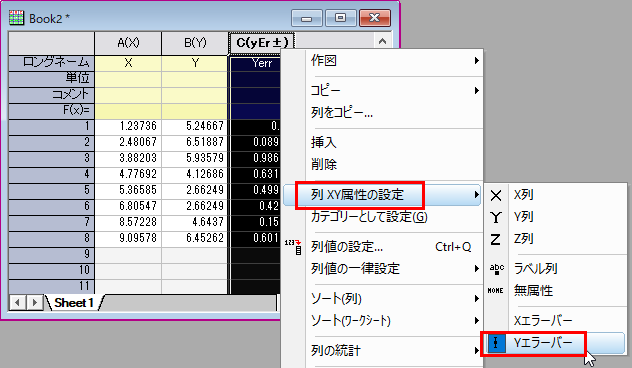Open the 列値の一律設定 submenu
Viewport: 632px width, 368px height.
pos(476,269)
